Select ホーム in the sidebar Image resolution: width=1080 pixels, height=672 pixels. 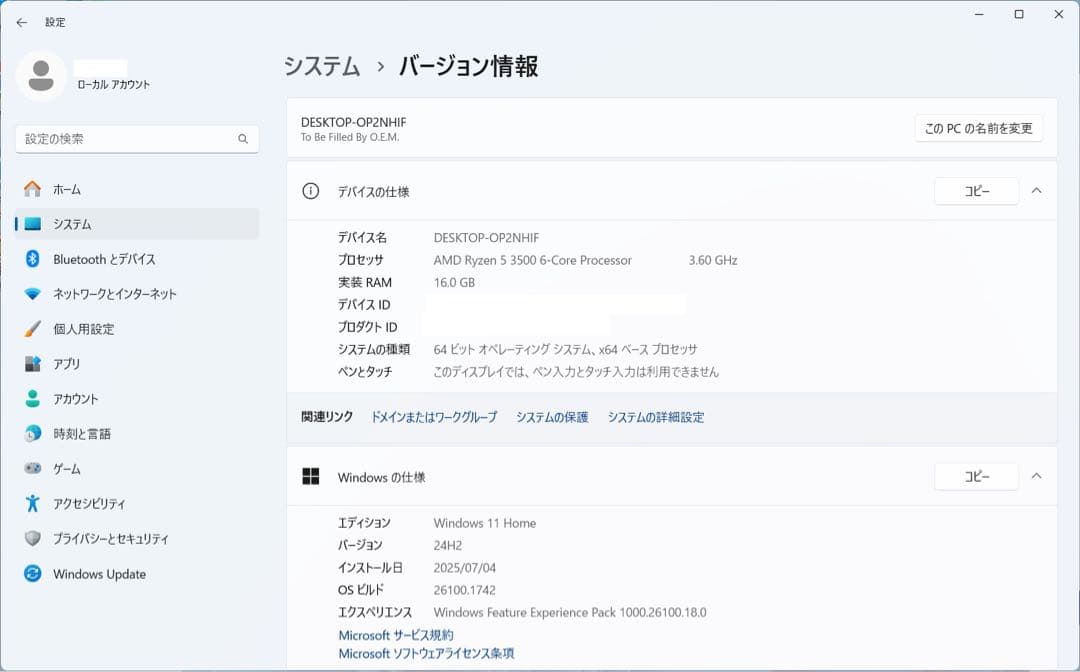coord(68,188)
